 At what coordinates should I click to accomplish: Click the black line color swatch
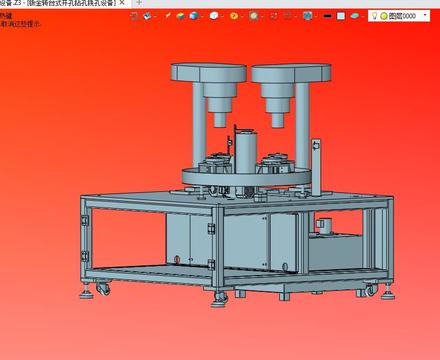pos(328,16)
